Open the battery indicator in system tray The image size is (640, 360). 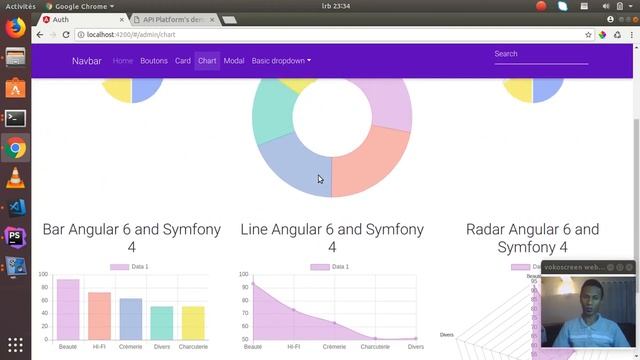(x=620, y=6)
